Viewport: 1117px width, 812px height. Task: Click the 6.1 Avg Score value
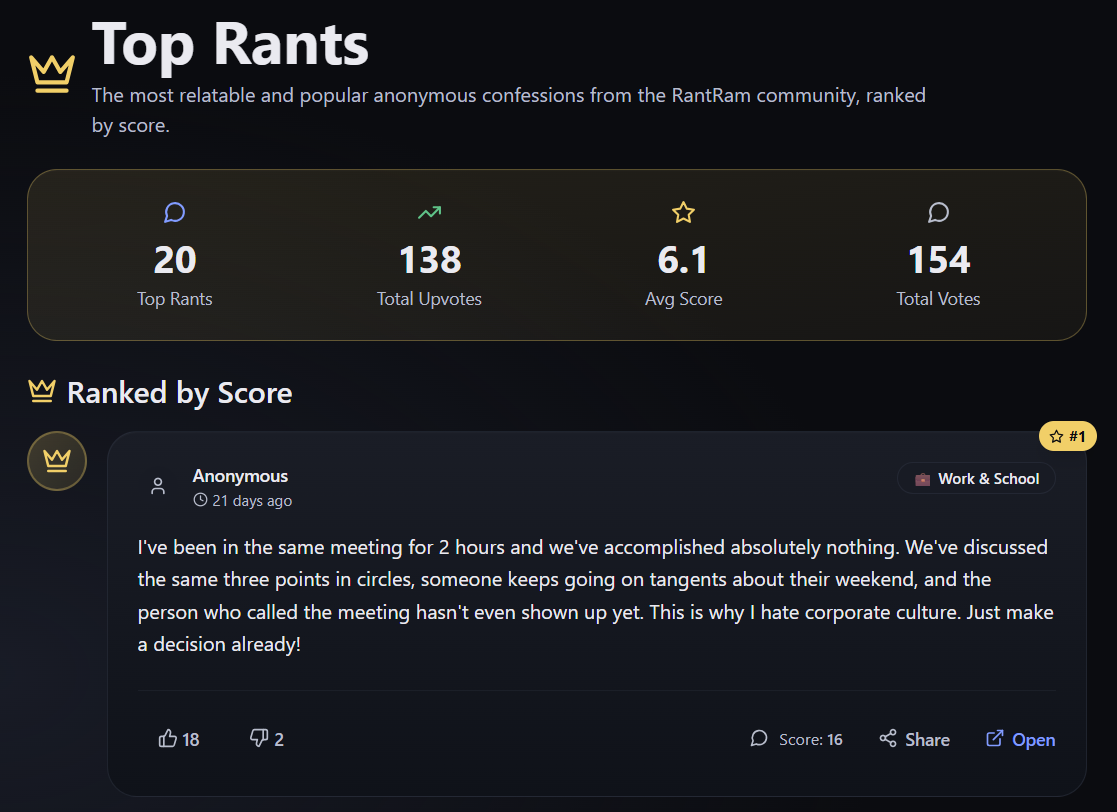point(683,260)
